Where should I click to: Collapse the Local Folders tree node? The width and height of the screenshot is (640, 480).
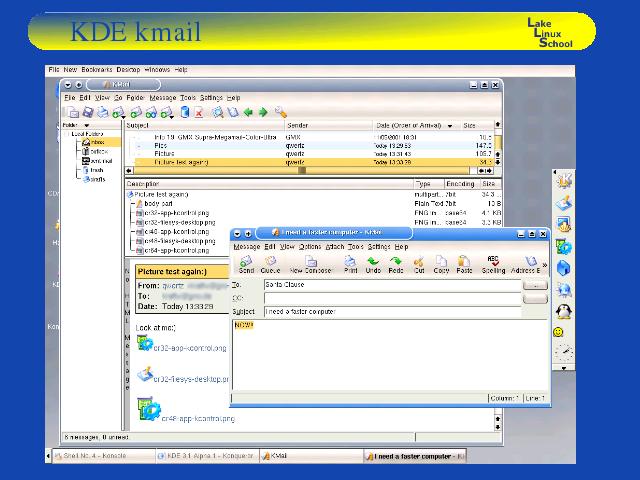(x=67, y=134)
